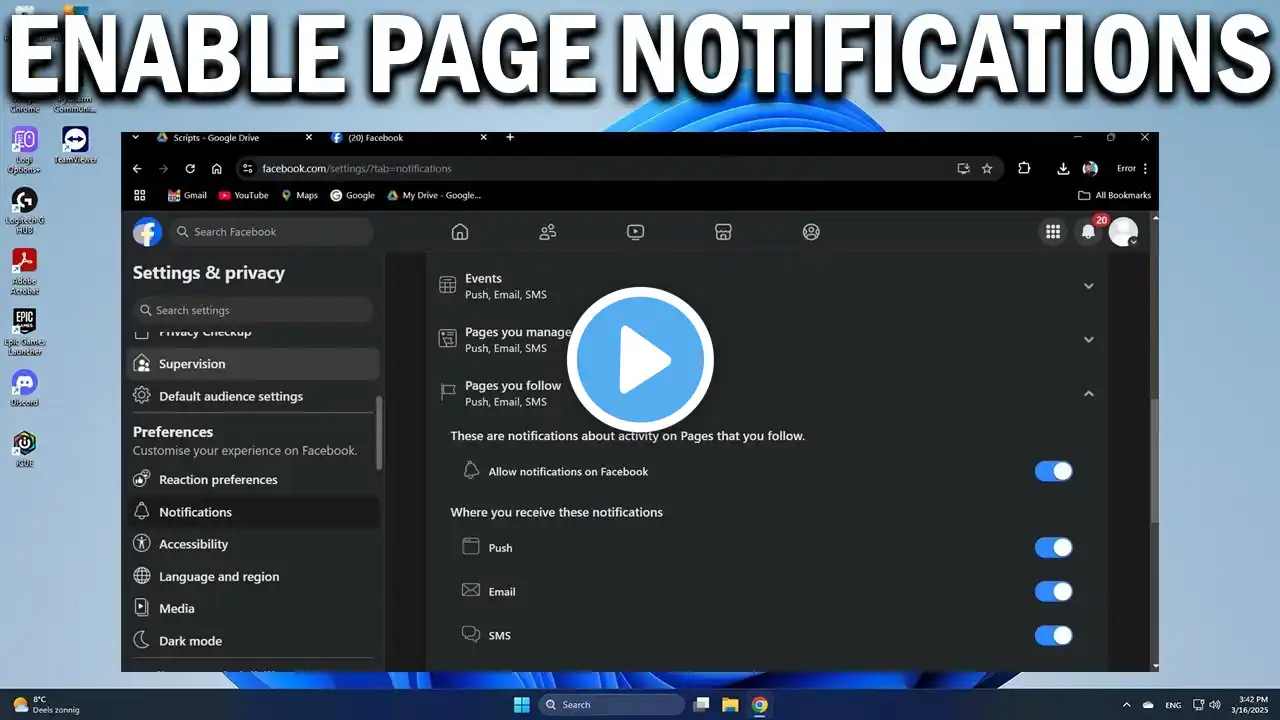1280x720 pixels.
Task: Go back using Chrome's back arrow
Action: [x=137, y=169]
